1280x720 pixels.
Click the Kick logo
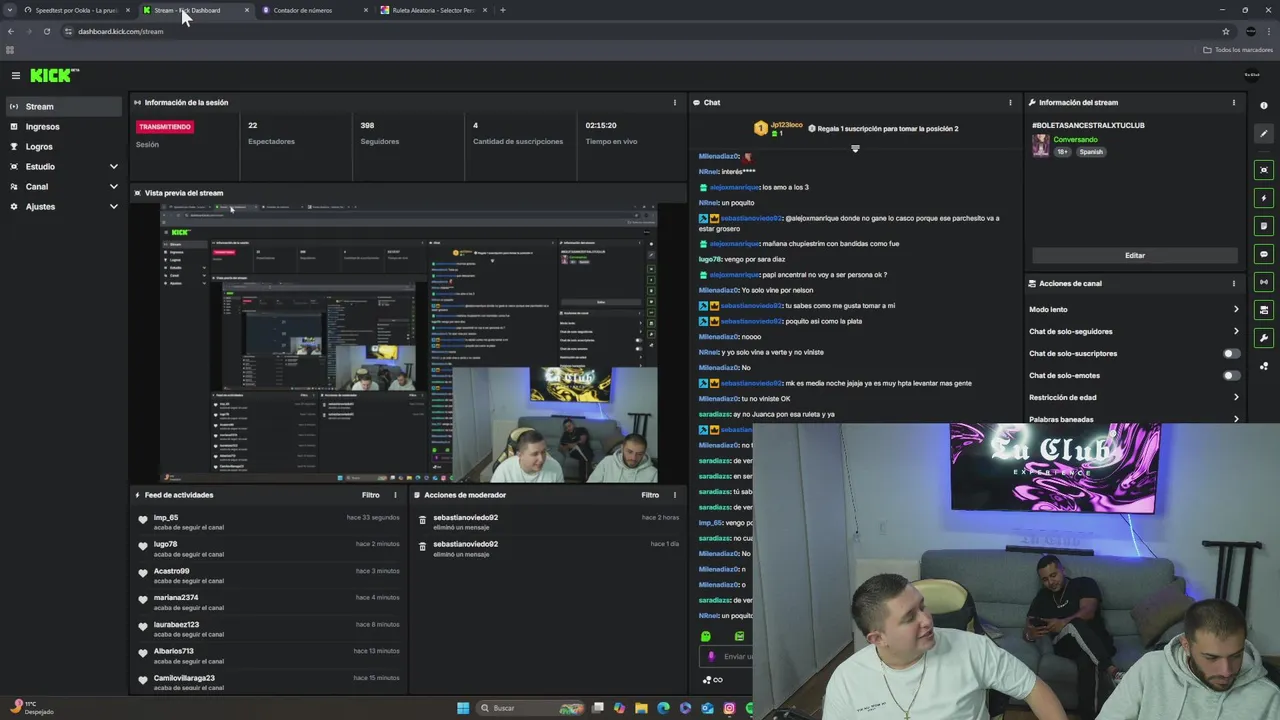54,75
